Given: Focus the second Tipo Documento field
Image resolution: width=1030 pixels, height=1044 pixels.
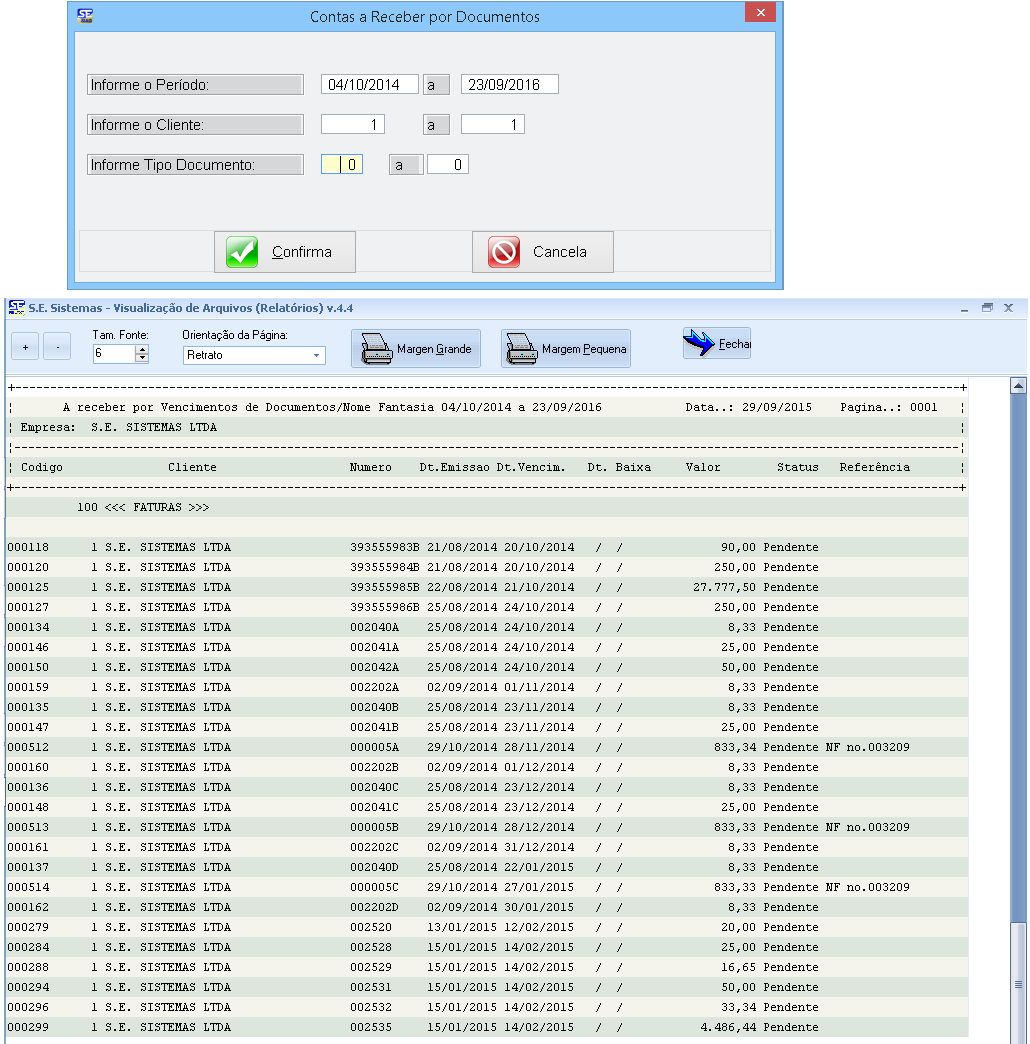Looking at the screenshot, I should pyautogui.click(x=447, y=165).
